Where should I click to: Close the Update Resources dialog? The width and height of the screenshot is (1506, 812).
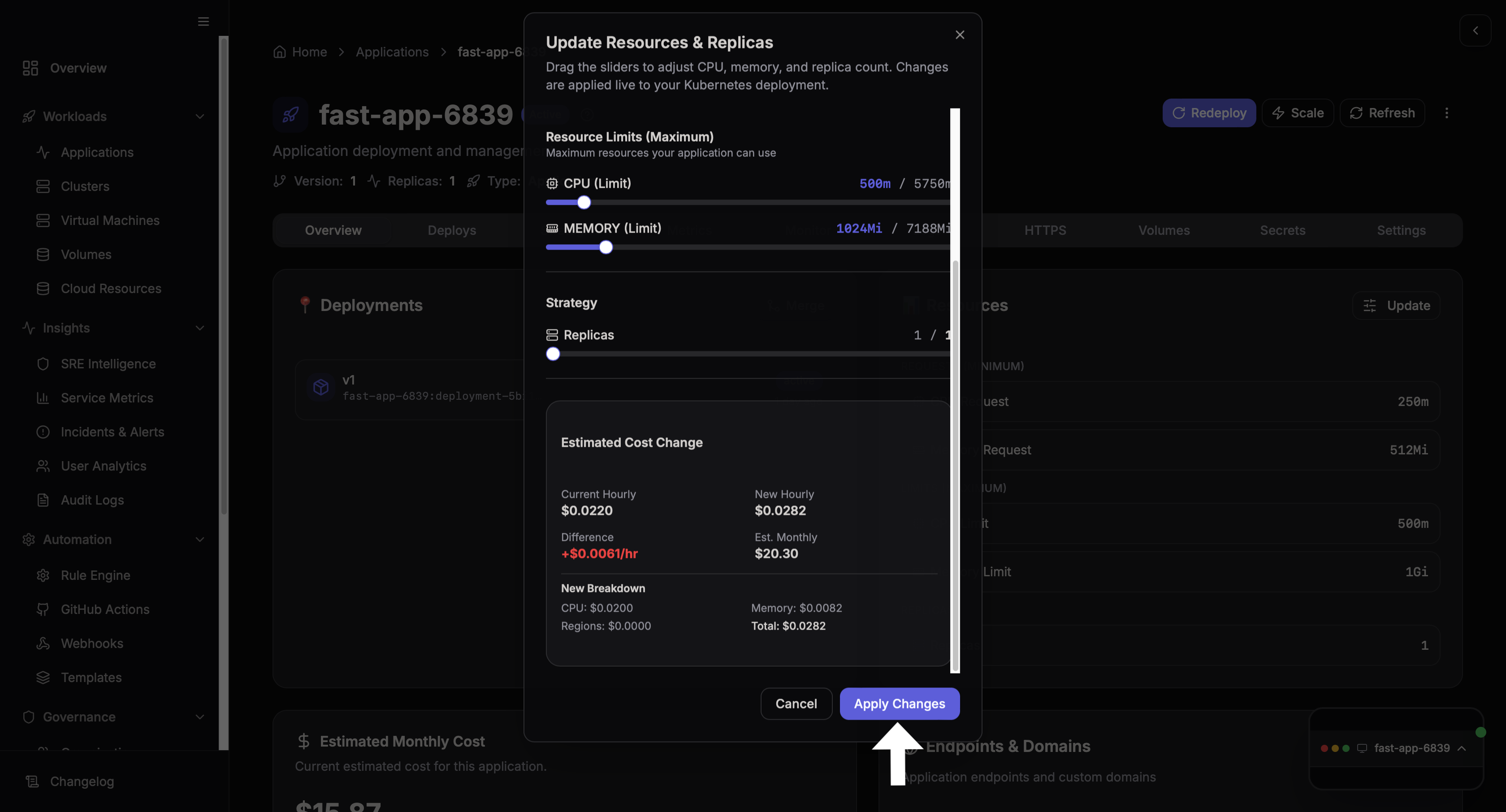click(x=959, y=35)
